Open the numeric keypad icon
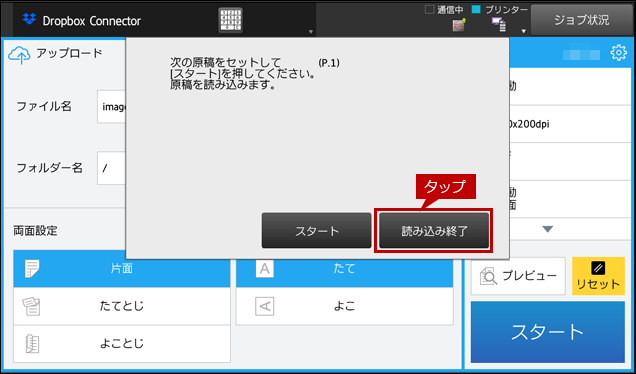This screenshot has width=636, height=374. click(x=230, y=20)
